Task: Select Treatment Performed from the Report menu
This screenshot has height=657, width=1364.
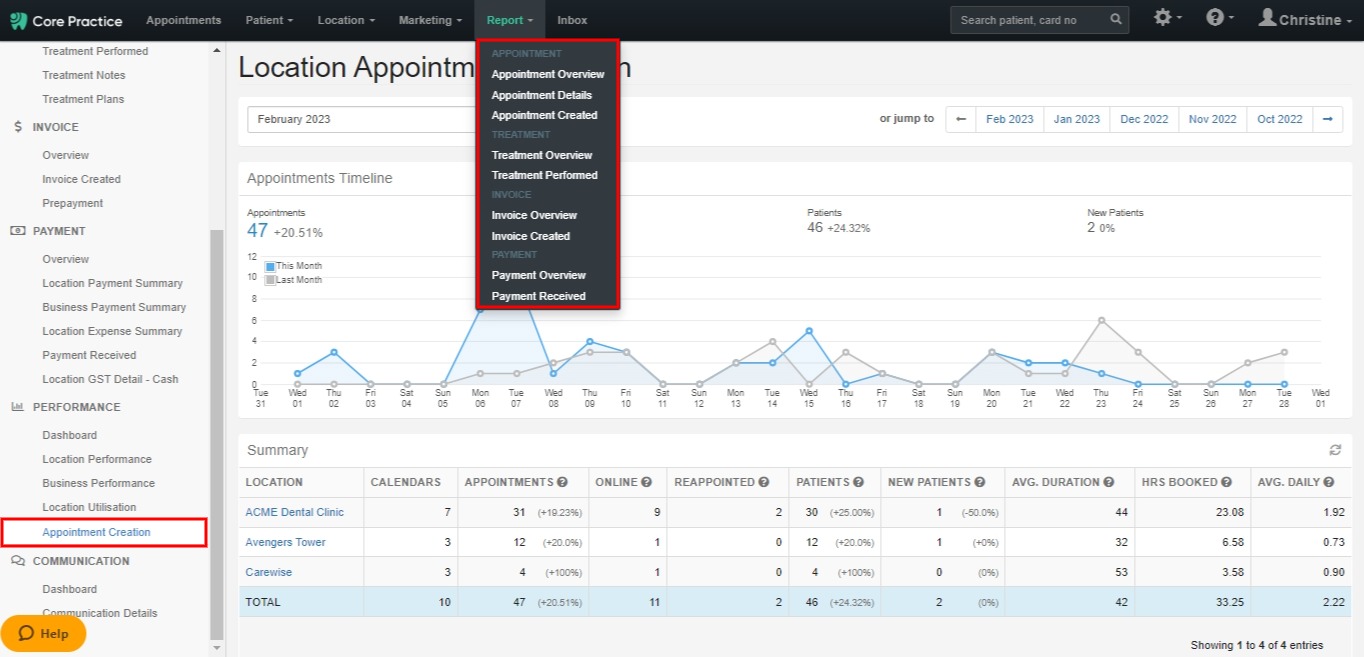Action: pos(544,175)
